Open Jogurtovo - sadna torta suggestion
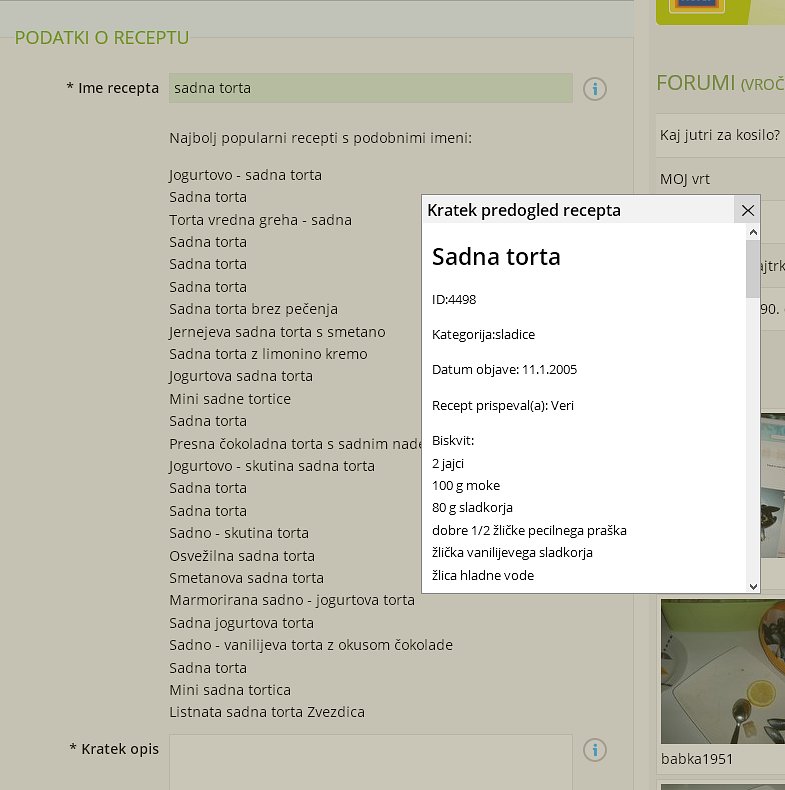785x790 pixels. (245, 175)
